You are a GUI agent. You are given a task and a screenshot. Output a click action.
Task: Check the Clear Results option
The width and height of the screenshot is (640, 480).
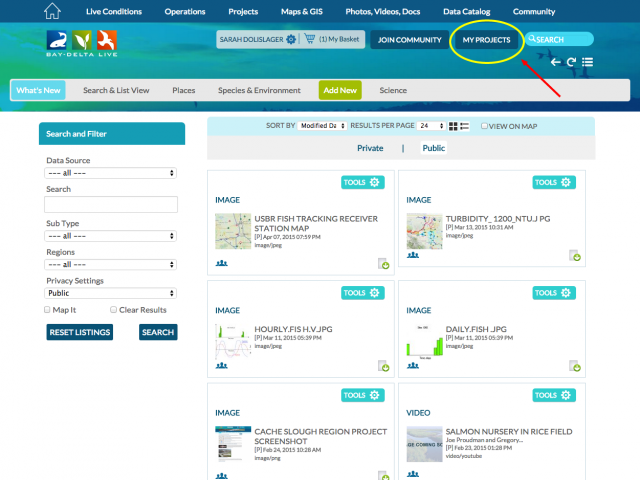[x=113, y=310]
